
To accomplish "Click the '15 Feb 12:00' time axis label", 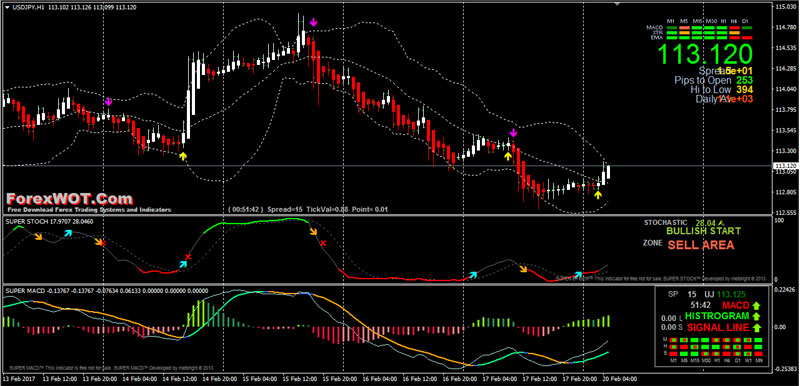I will (x=301, y=379).
